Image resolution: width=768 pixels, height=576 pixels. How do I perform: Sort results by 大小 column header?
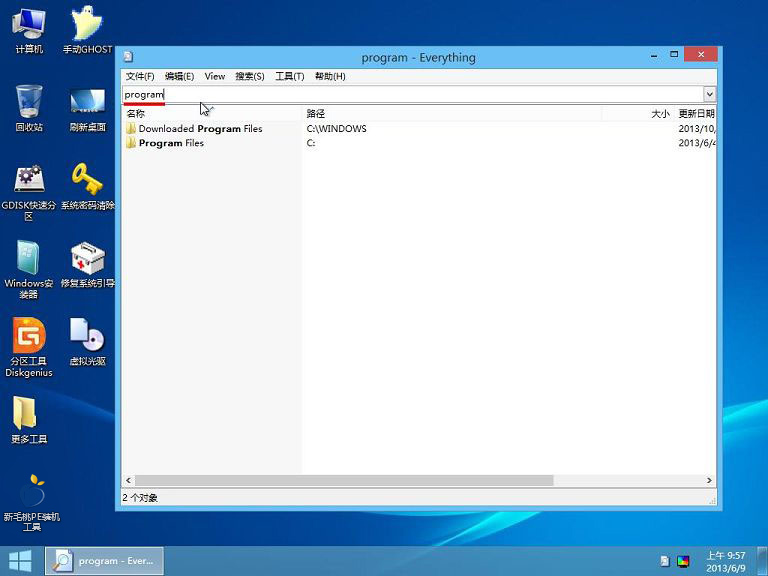(638, 114)
